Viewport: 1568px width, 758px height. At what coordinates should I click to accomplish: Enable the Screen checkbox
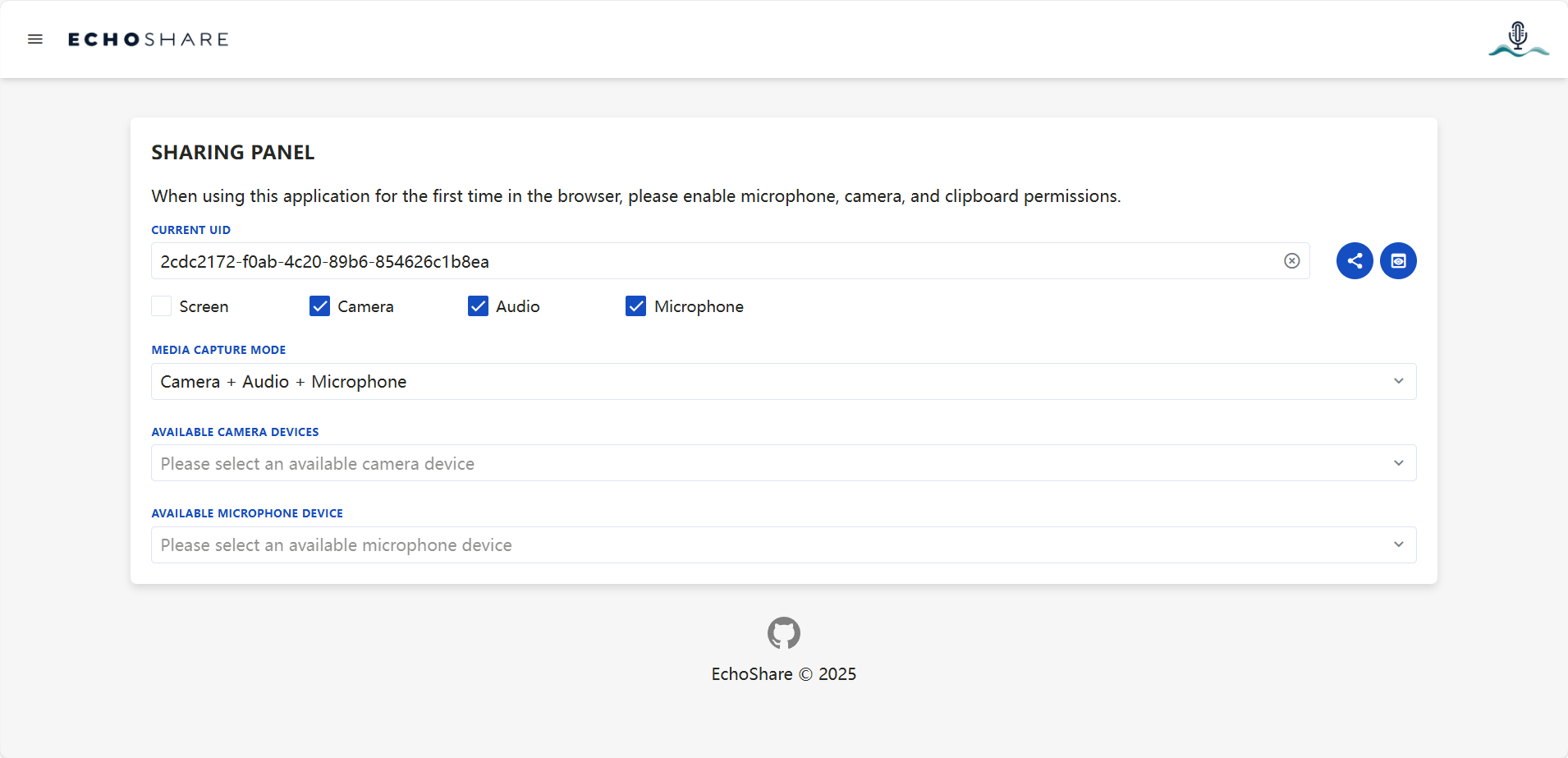[161, 305]
